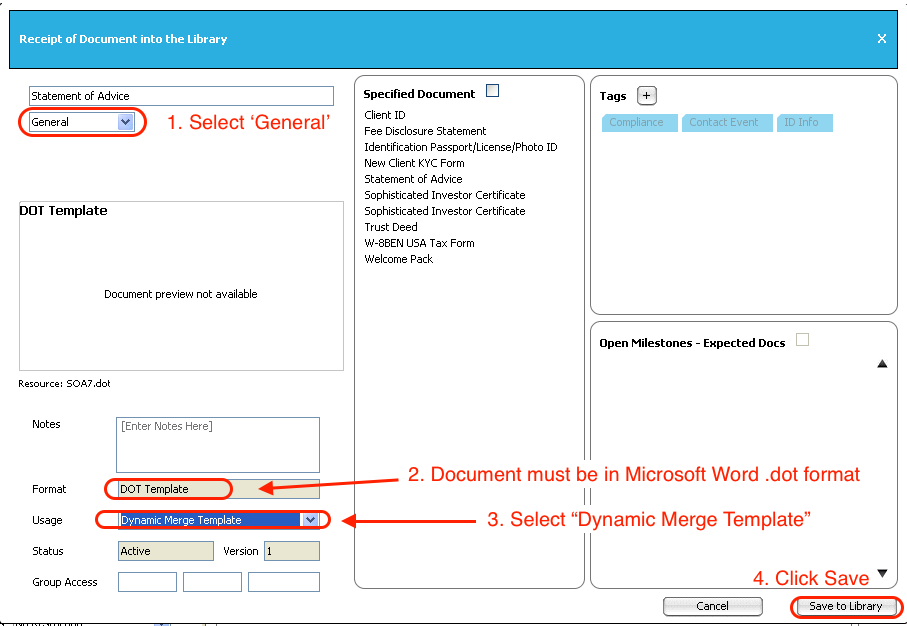The image size is (907, 626).
Task: Click the document name text field
Action: click(x=181, y=96)
